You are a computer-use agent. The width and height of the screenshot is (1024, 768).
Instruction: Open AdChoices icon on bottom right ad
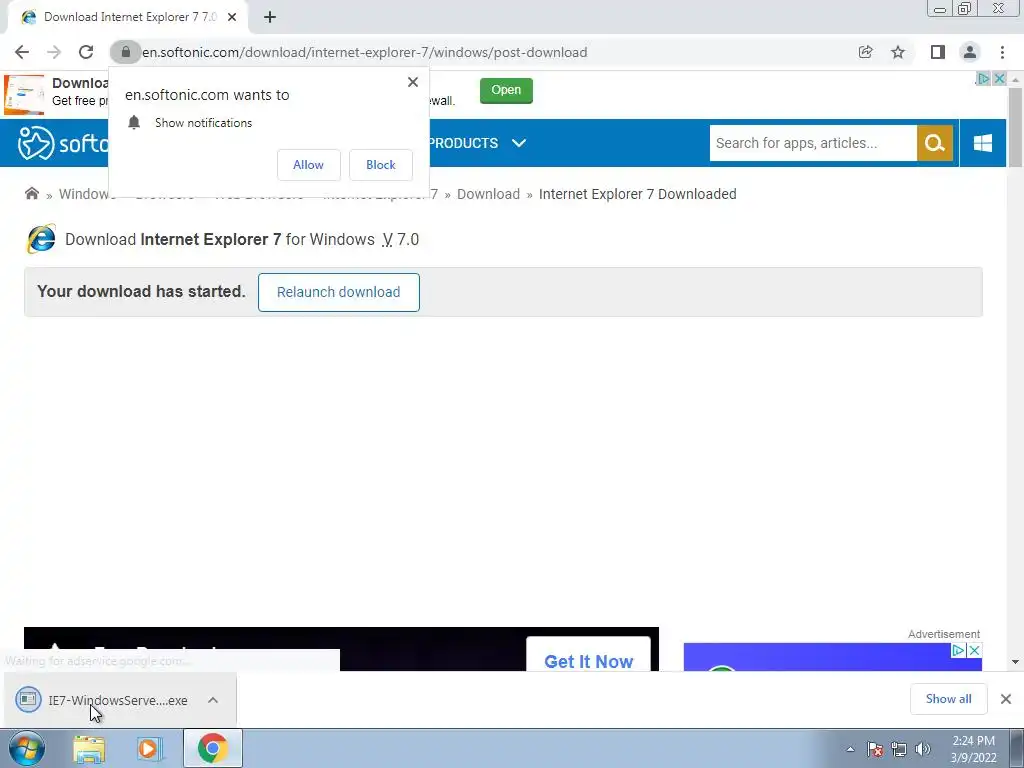point(958,650)
